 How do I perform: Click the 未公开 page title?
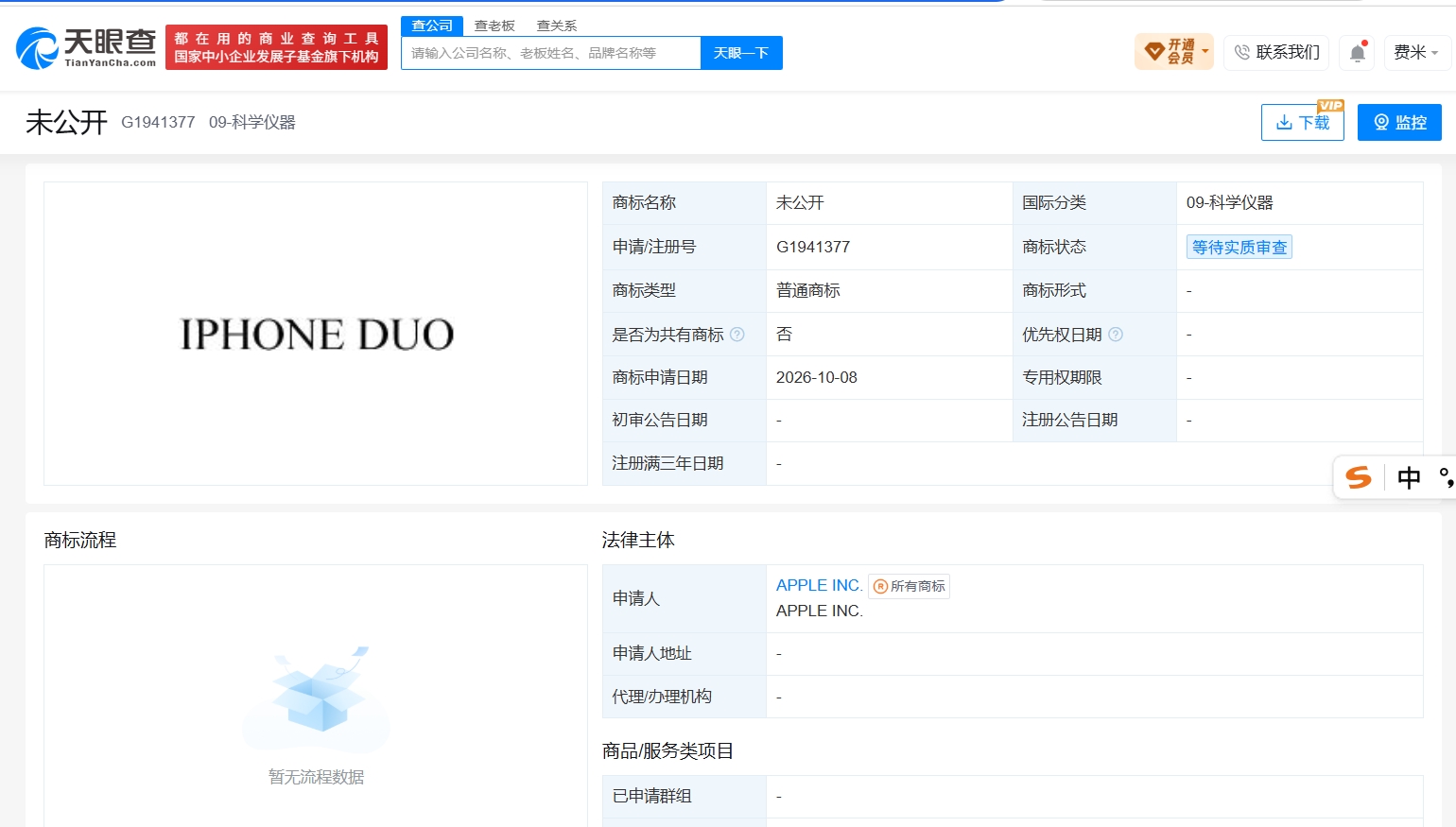(67, 122)
